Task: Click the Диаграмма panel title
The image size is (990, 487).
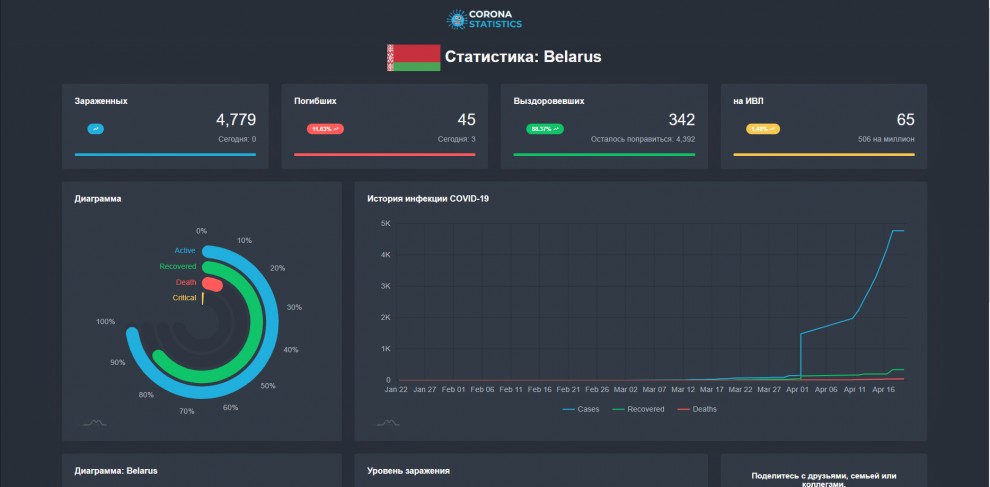Action: (98, 199)
